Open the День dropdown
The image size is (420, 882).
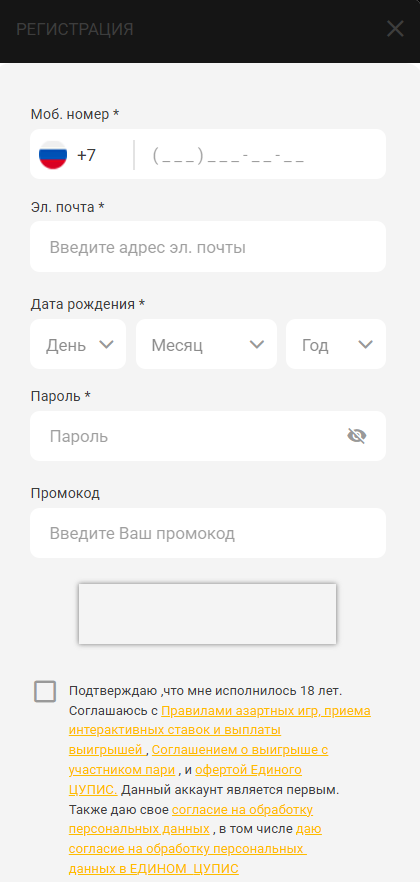point(78,344)
